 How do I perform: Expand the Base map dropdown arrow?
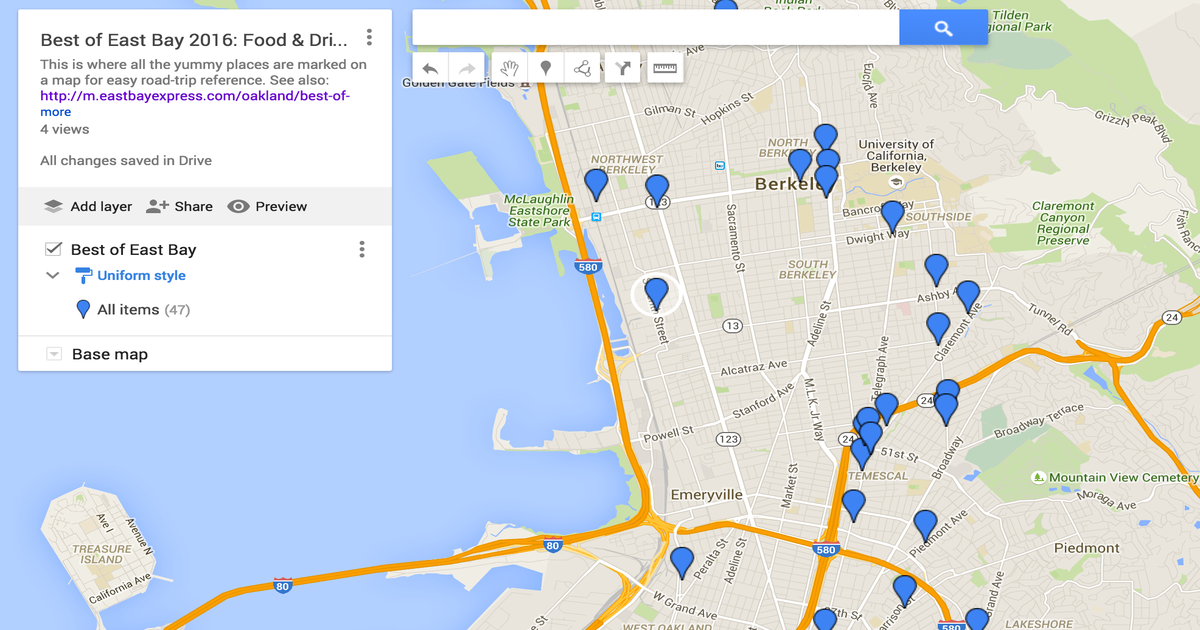(x=54, y=354)
